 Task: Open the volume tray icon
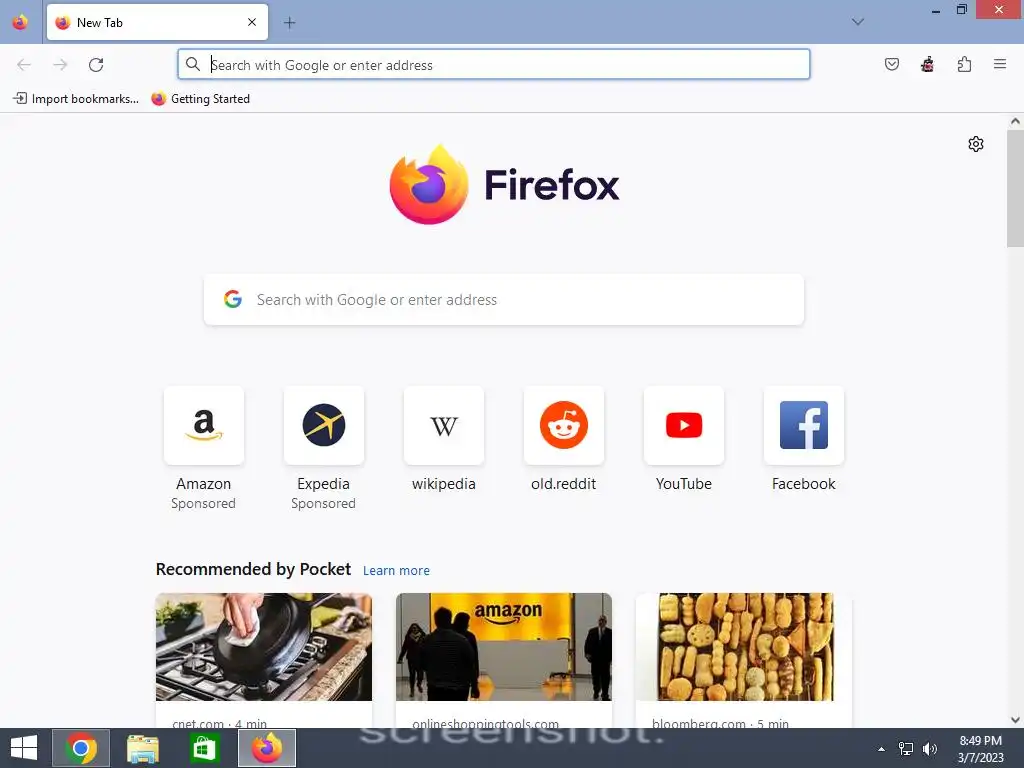click(x=929, y=749)
